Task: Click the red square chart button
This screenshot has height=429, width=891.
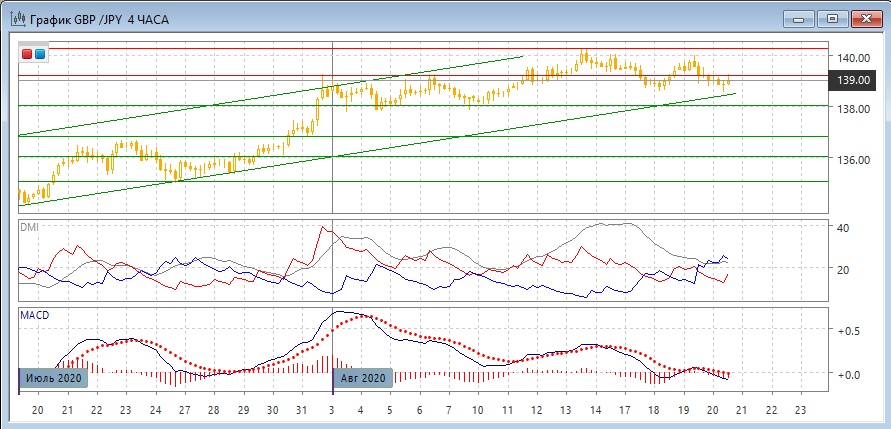Action: pos(28,54)
